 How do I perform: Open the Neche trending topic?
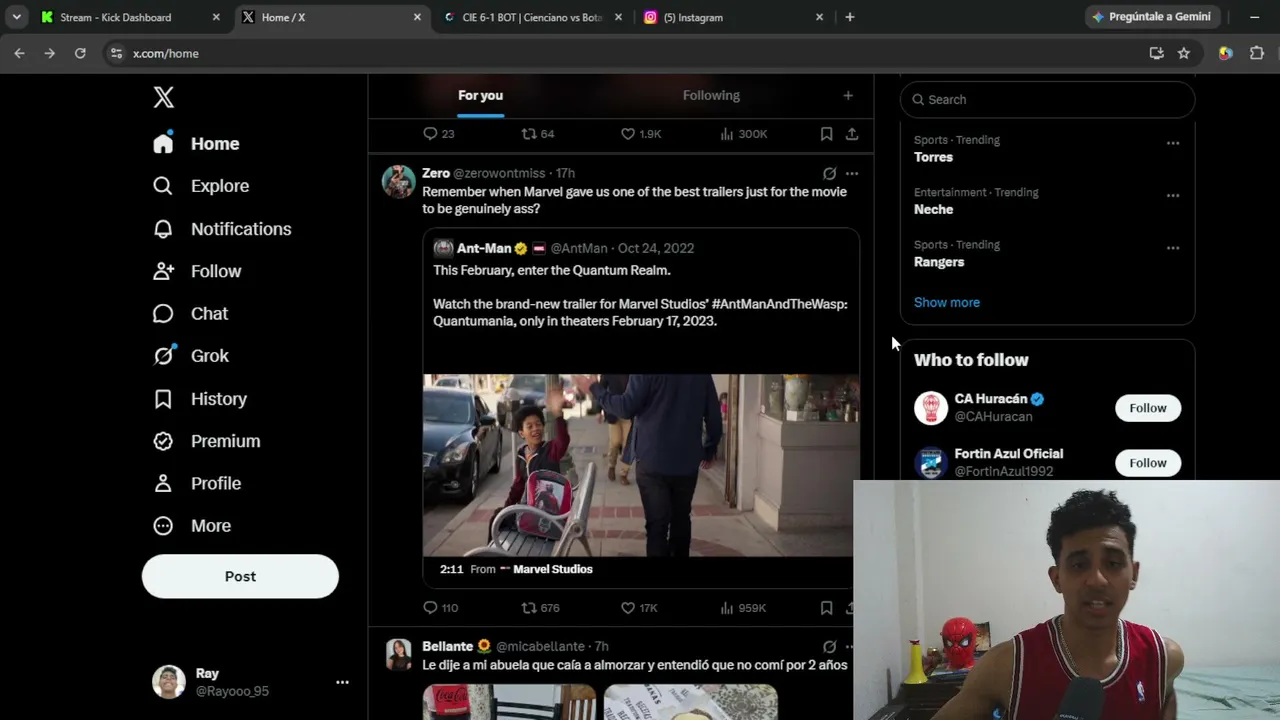tap(933, 209)
